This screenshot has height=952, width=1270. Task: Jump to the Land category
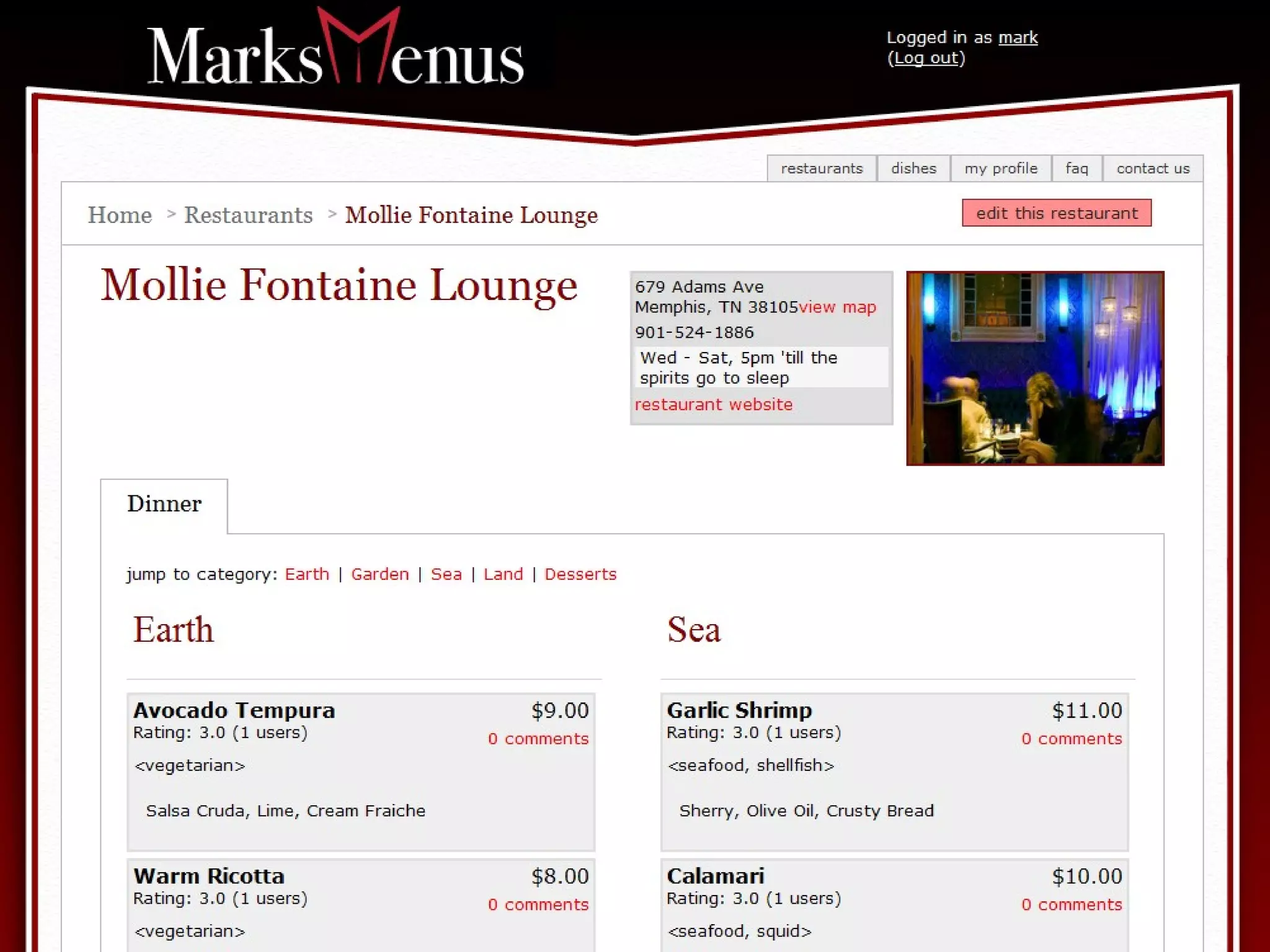[x=503, y=574]
